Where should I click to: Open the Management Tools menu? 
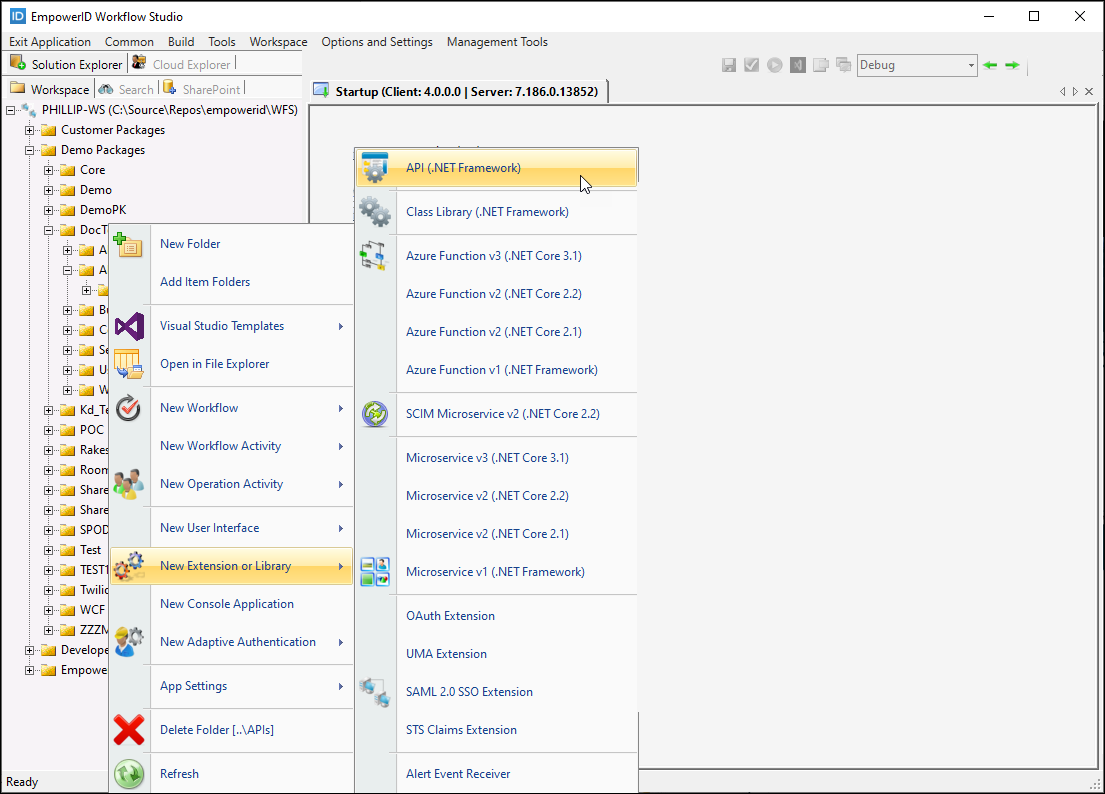point(497,42)
